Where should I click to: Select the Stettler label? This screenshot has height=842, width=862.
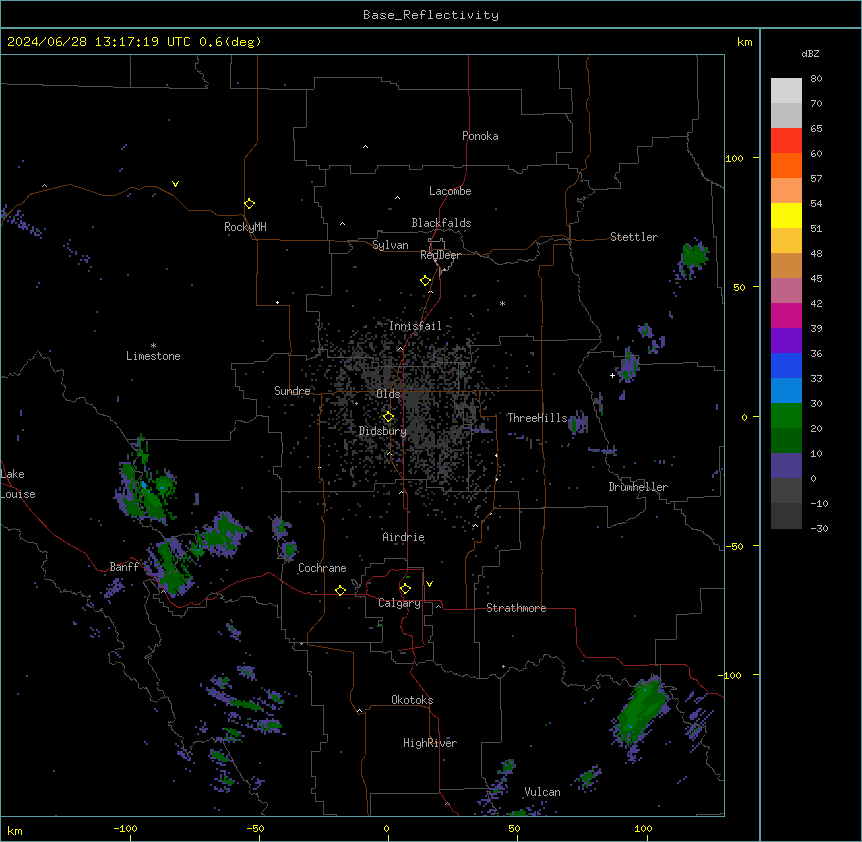click(x=634, y=237)
